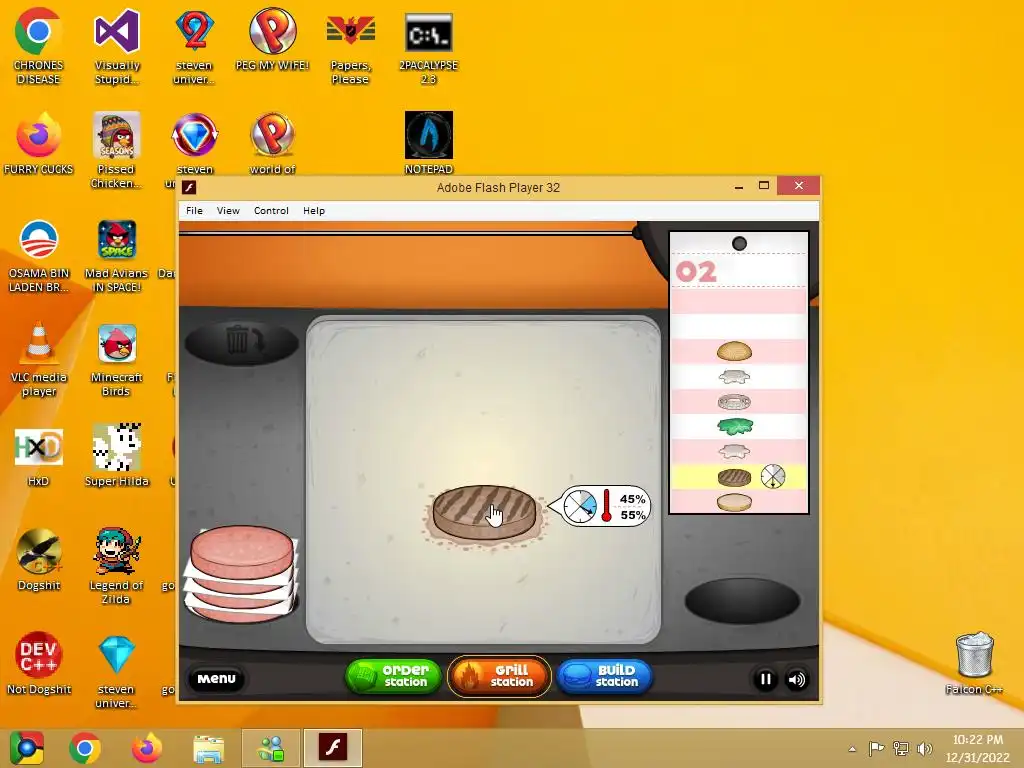This screenshot has width=1024, height=768.
Task: Switch to the Grill Station
Action: [499, 676]
